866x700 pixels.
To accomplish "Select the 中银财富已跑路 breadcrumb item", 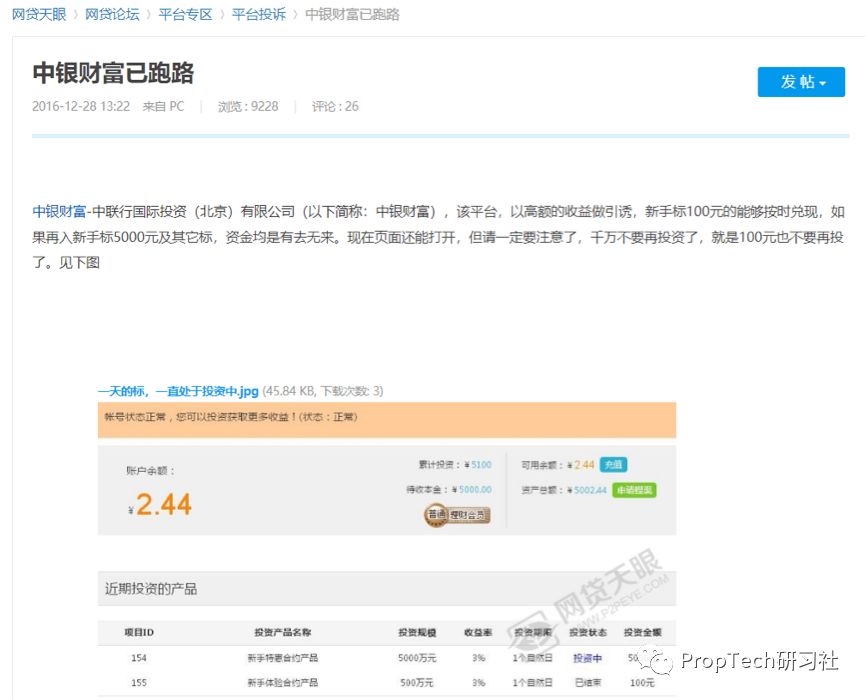I will pos(352,14).
